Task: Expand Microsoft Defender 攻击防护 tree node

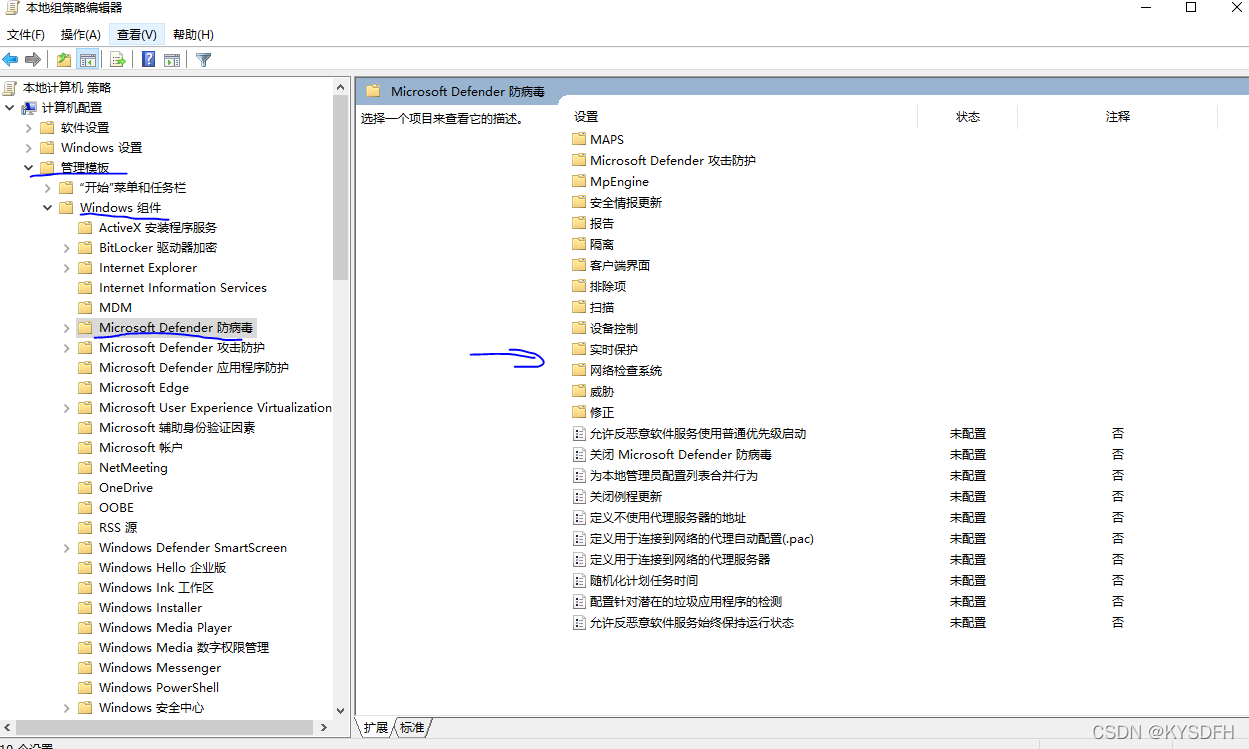Action: pyautogui.click(x=66, y=347)
